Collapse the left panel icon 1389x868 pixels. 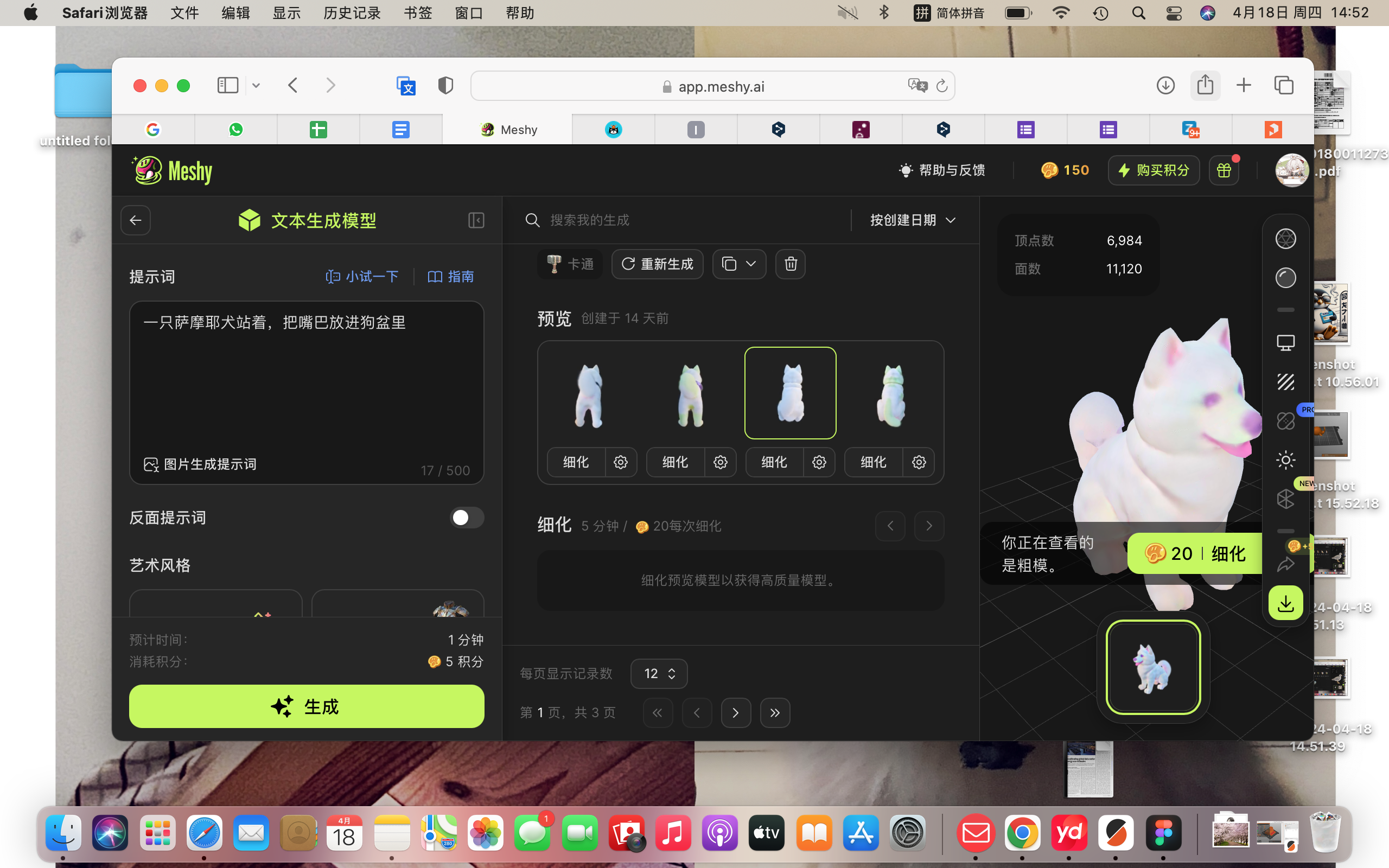pyautogui.click(x=476, y=220)
